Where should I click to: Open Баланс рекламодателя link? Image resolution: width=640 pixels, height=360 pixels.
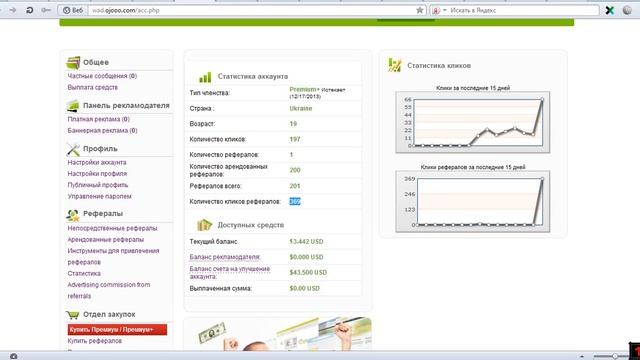pos(224,257)
